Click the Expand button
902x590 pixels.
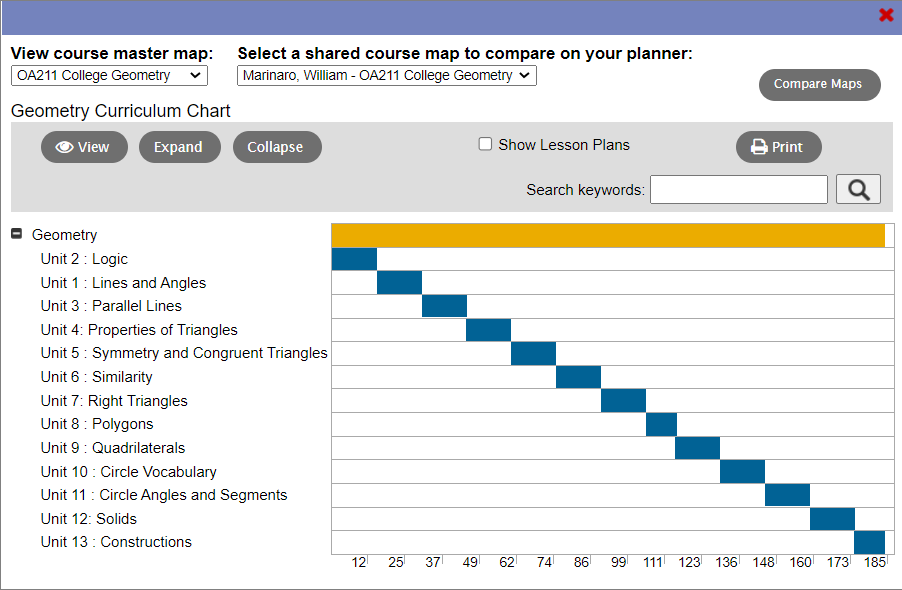[x=179, y=146]
